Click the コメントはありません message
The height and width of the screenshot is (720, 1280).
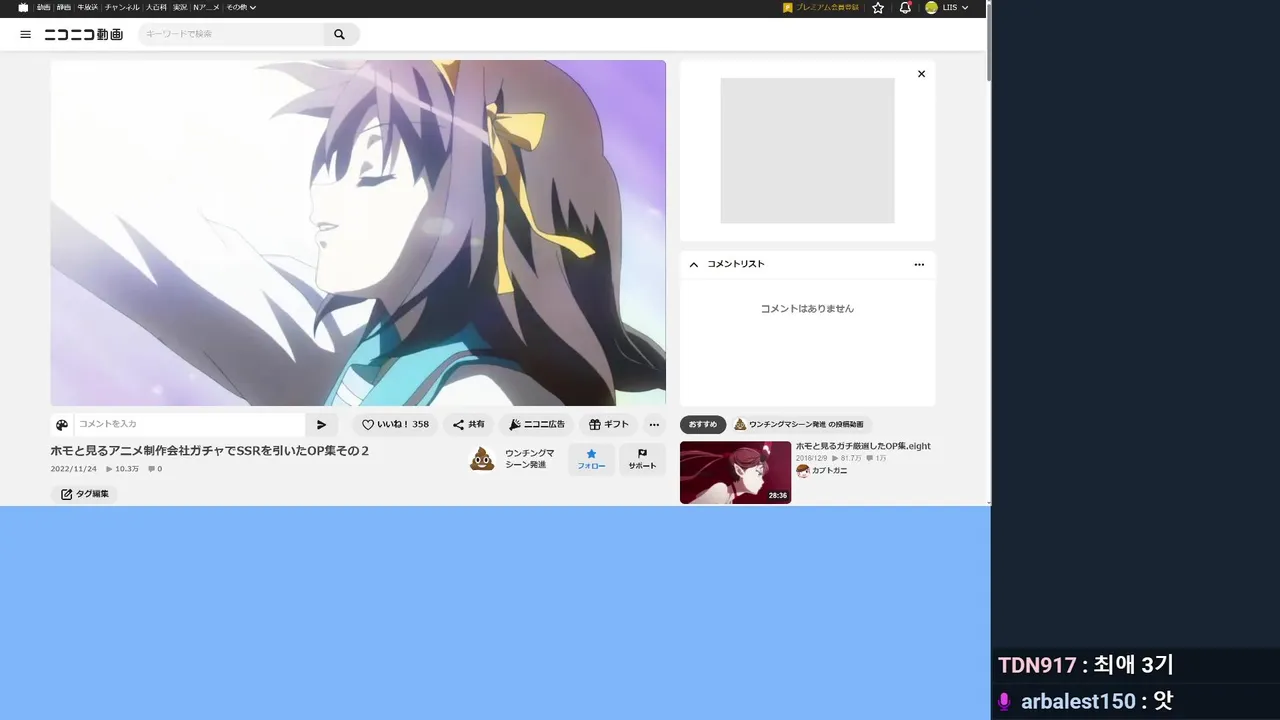[807, 309]
